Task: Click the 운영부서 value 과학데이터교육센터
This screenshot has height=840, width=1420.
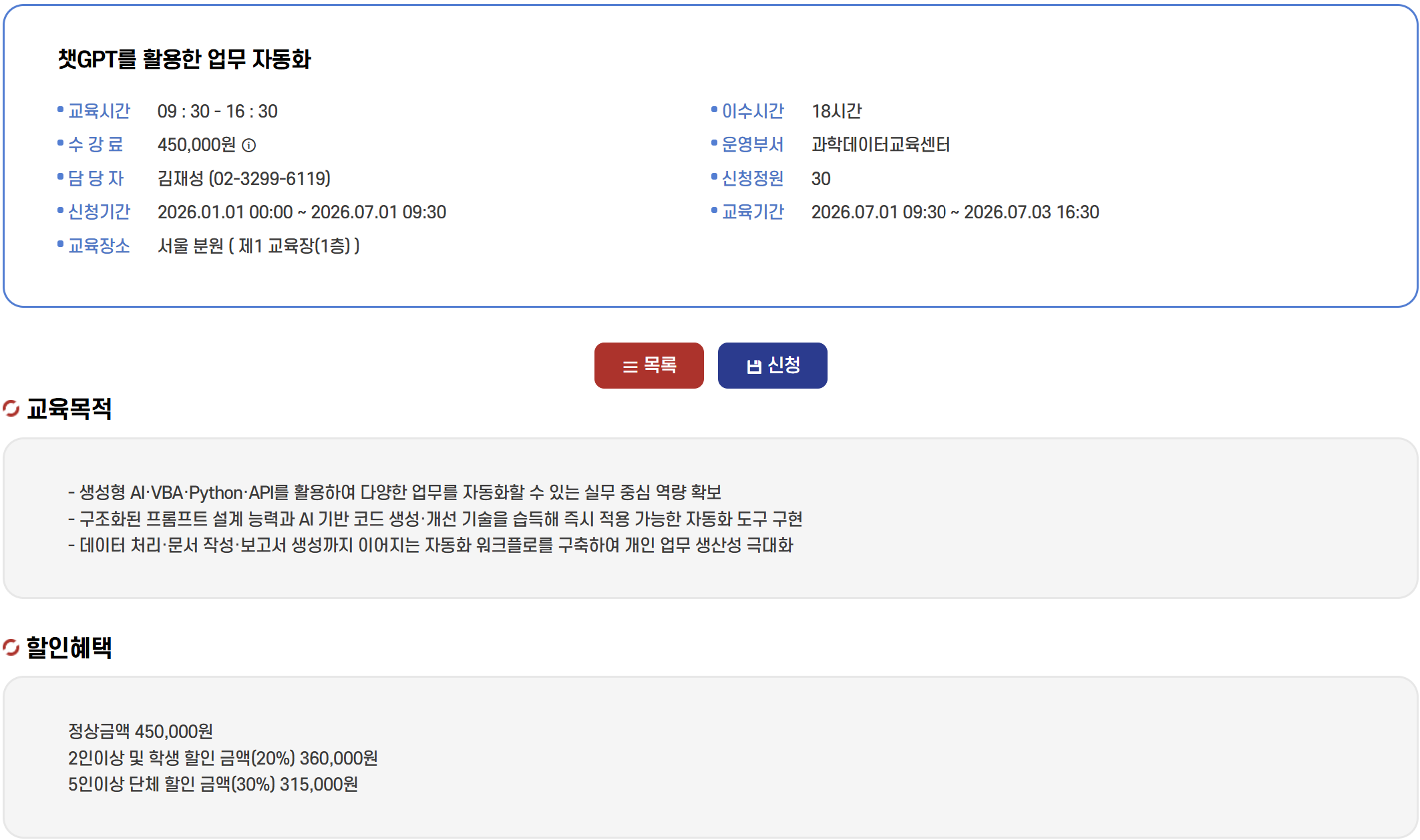Action: (880, 145)
